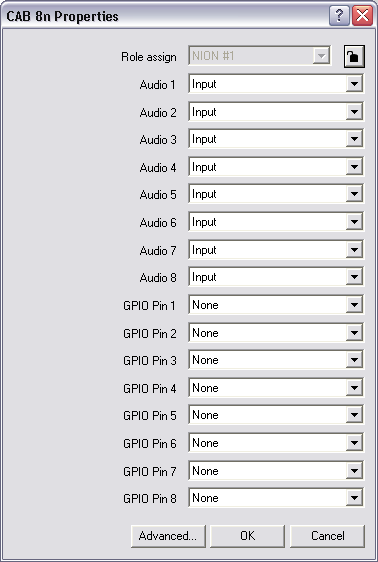Close the CAB 8n Properties dialog
This screenshot has width=378, height=562.
tap(362, 16)
